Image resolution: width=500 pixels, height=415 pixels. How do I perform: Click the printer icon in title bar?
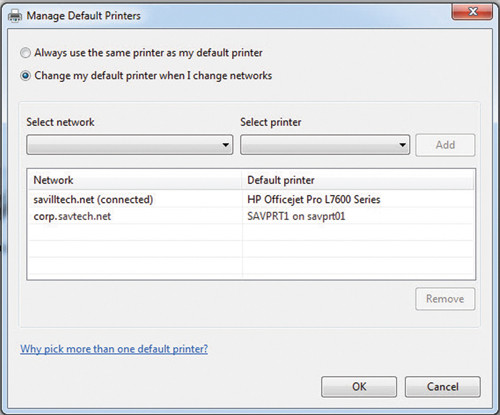point(15,16)
